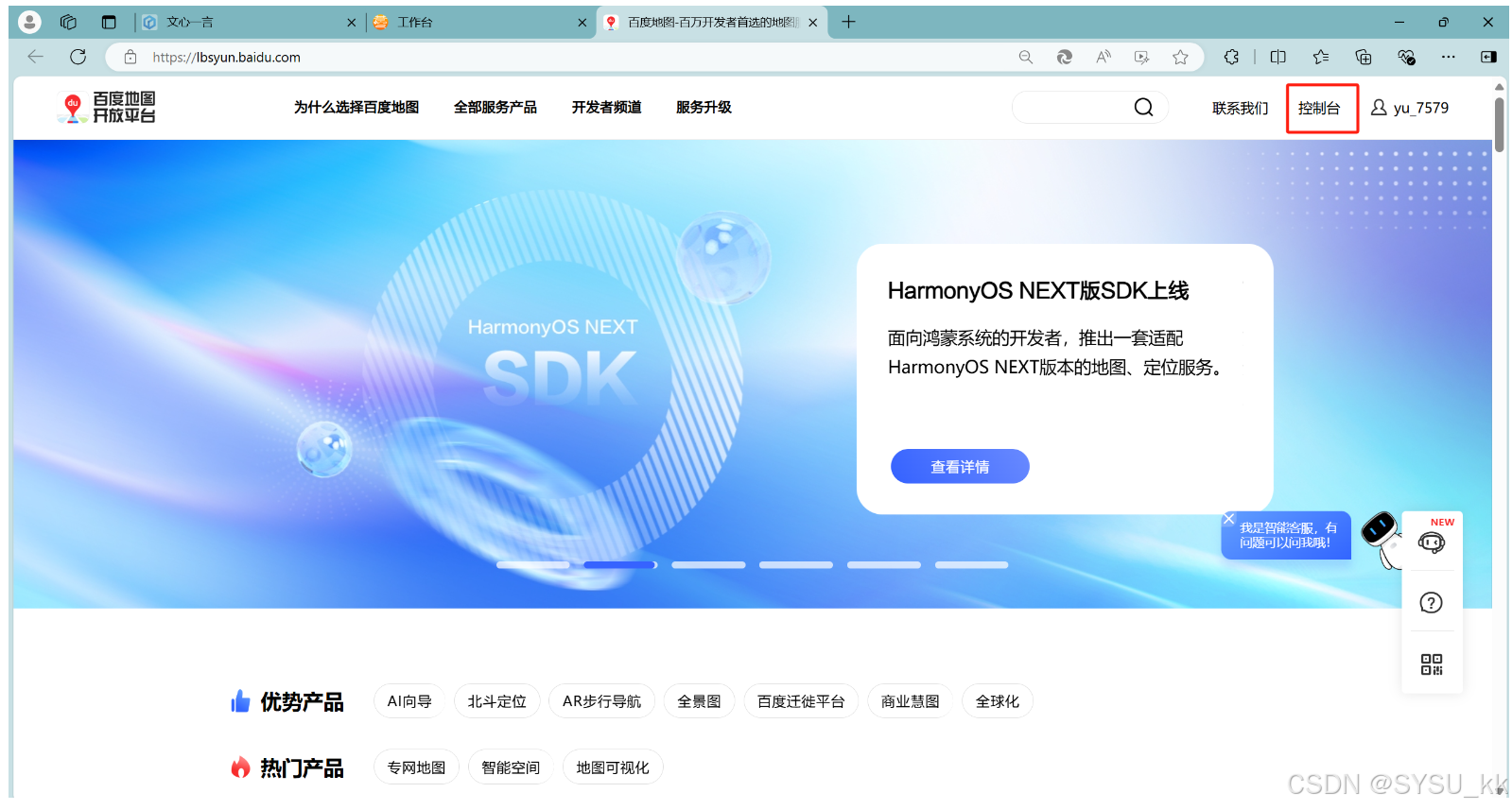The height and width of the screenshot is (810, 1512).
Task: Select the fourth carousel indicator
Action: [x=796, y=565]
